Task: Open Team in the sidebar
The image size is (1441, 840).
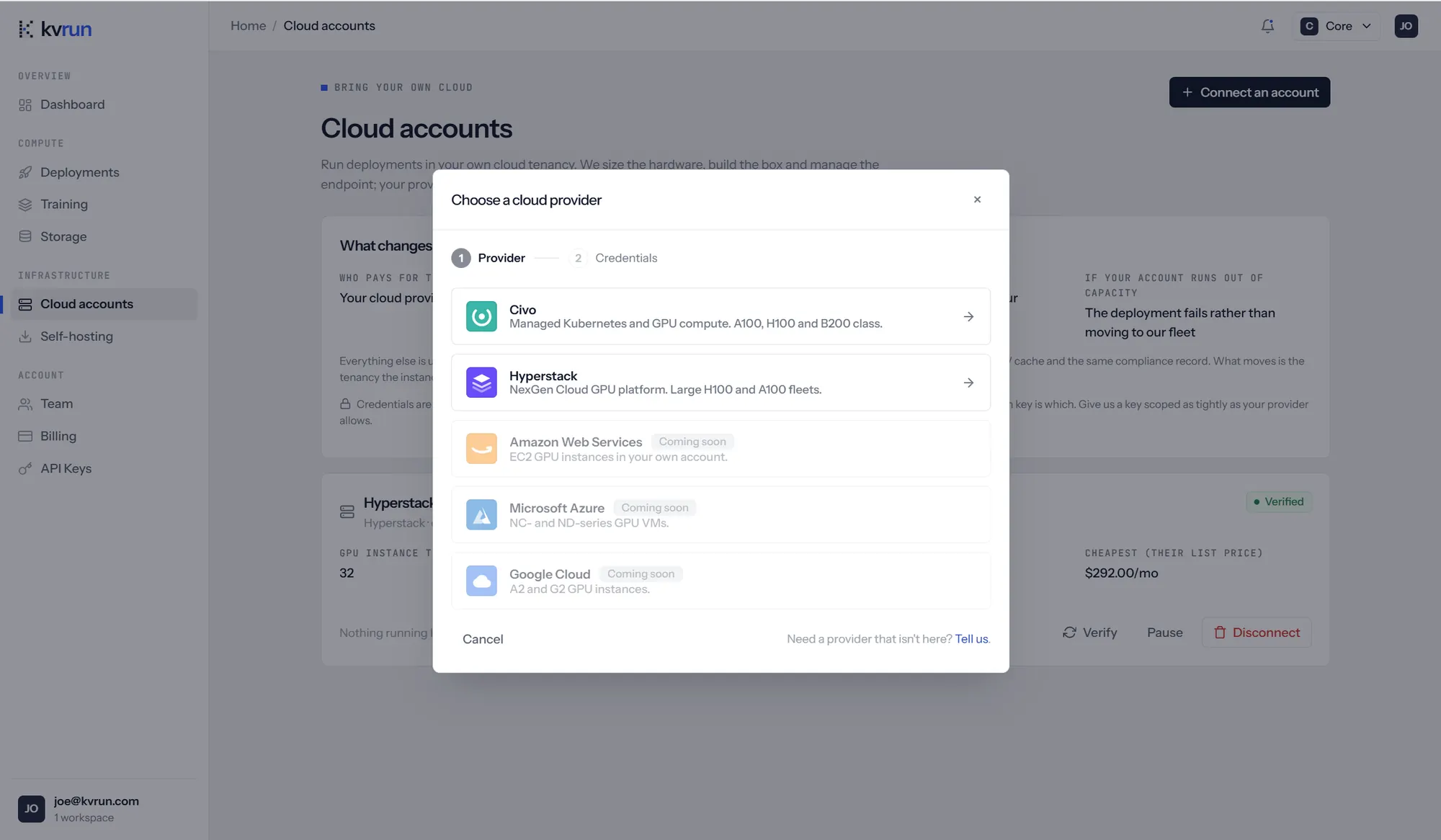Action: click(x=104, y=404)
